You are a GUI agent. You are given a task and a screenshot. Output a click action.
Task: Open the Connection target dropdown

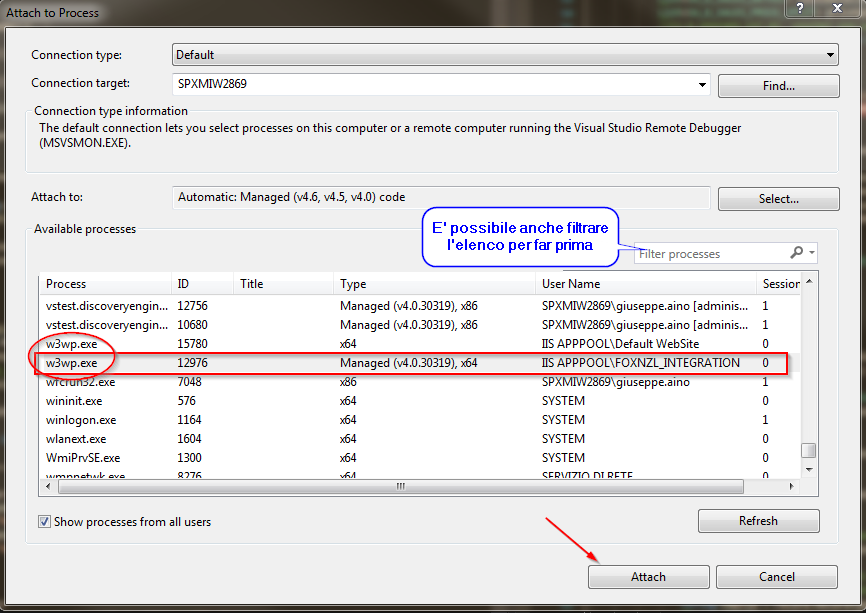(702, 85)
